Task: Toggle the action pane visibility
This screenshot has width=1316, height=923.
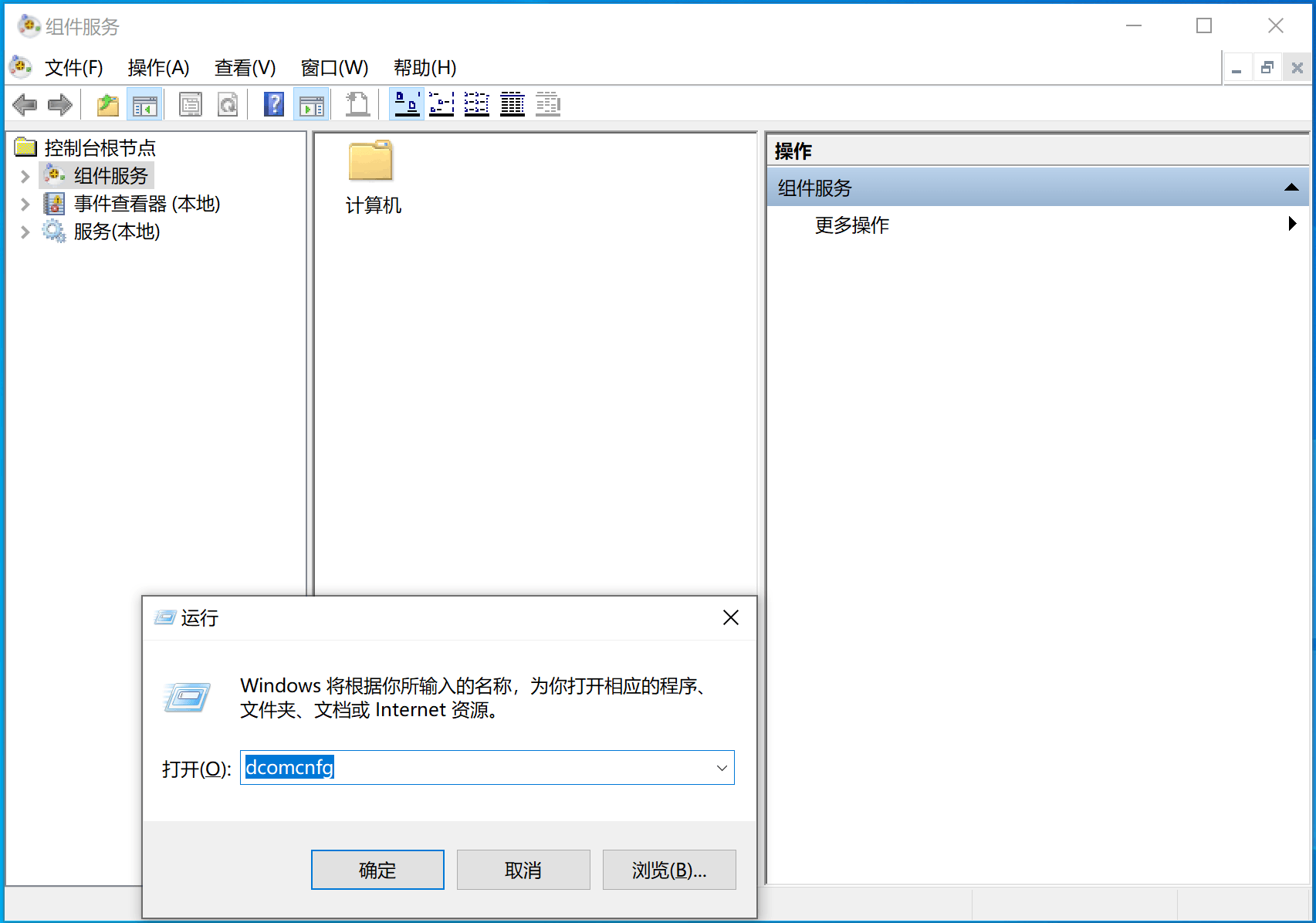Action: pos(311,104)
